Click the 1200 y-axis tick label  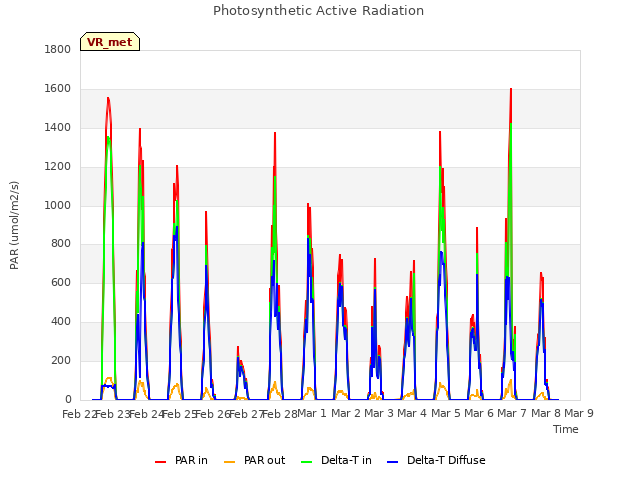(58, 167)
